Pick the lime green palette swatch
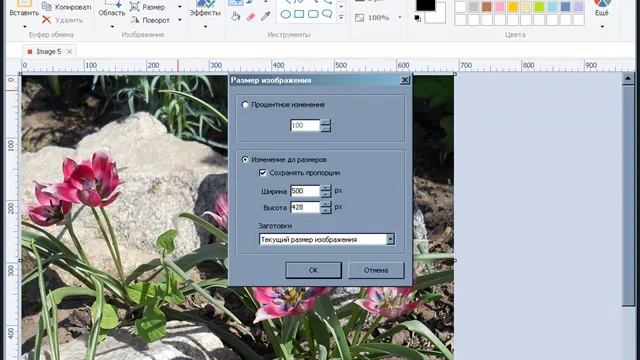 click(539, 7)
